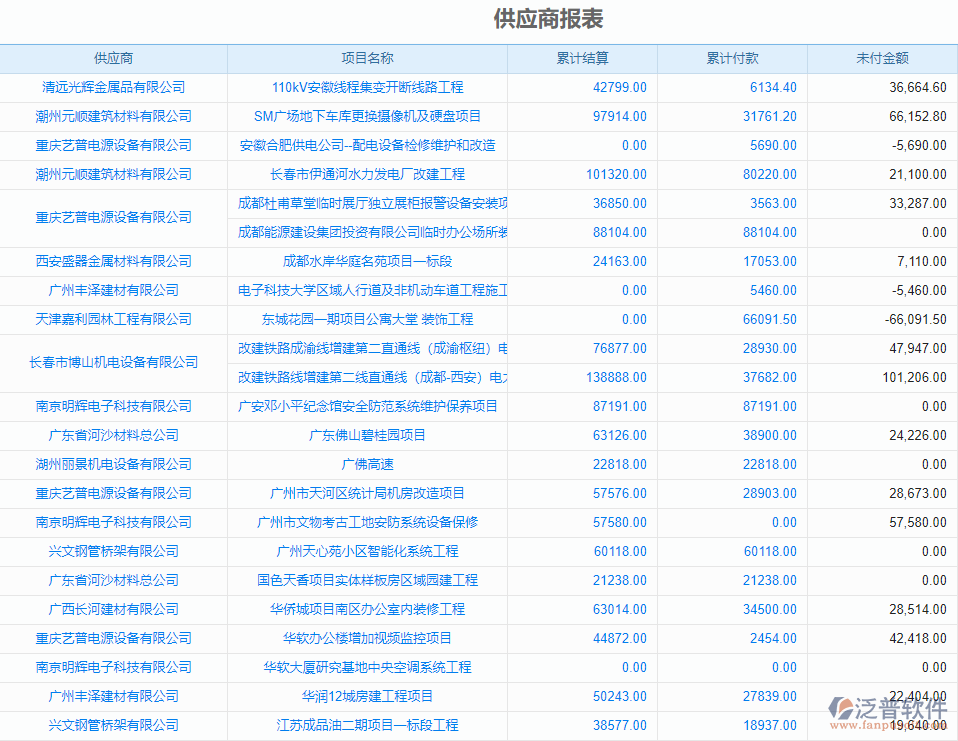Click payment amount 6134.40
Viewport: 958px width, 741px height.
pyautogui.click(x=772, y=87)
